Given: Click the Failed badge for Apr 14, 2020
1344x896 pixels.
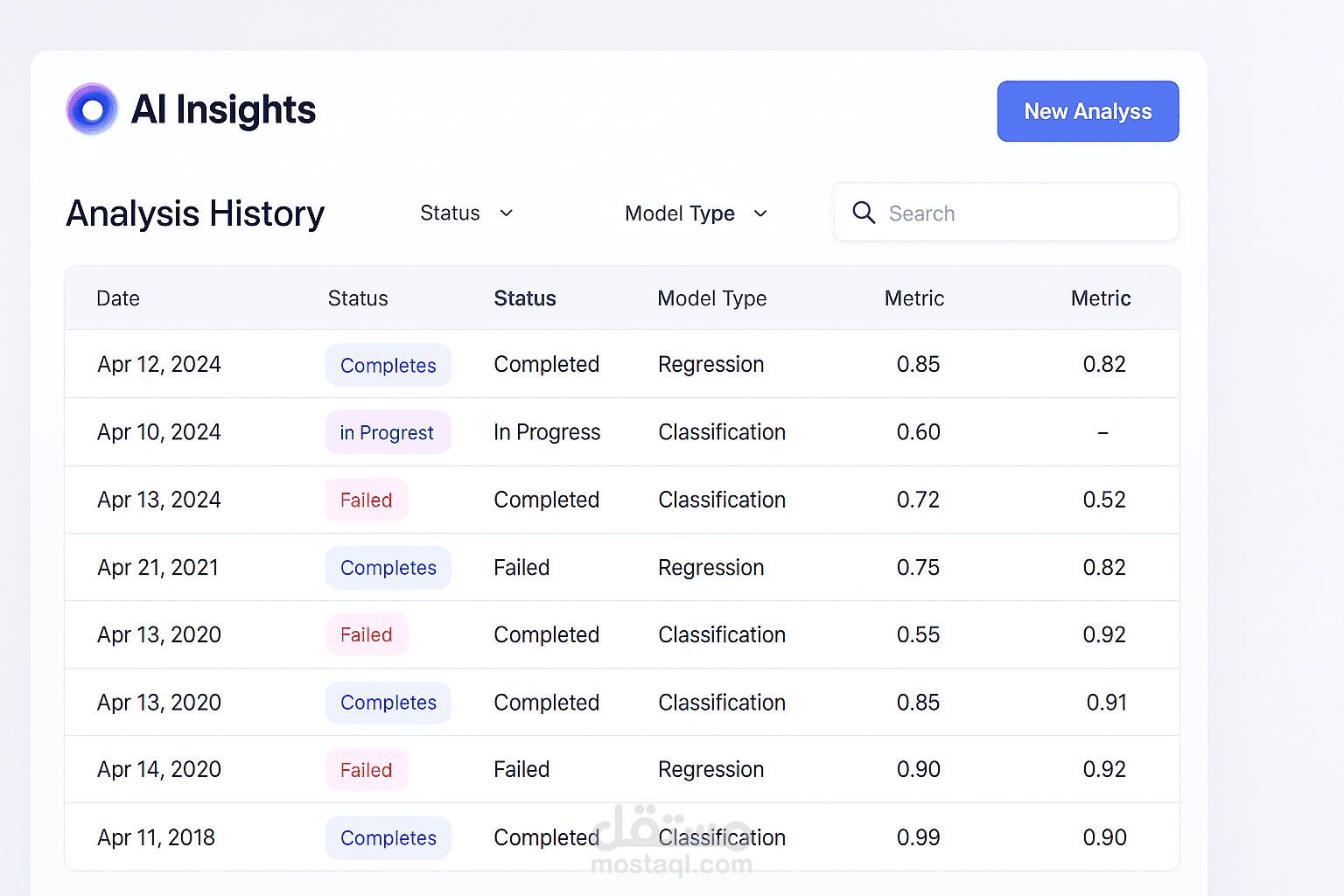Looking at the screenshot, I should click(367, 770).
